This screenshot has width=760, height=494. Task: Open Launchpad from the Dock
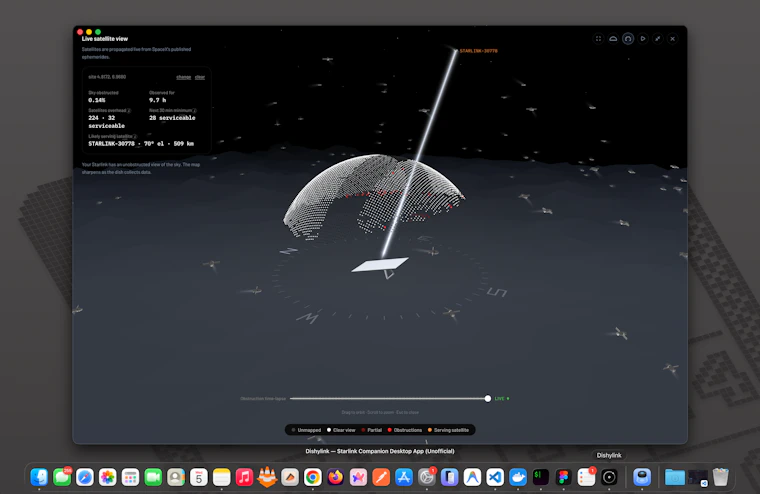[130, 478]
